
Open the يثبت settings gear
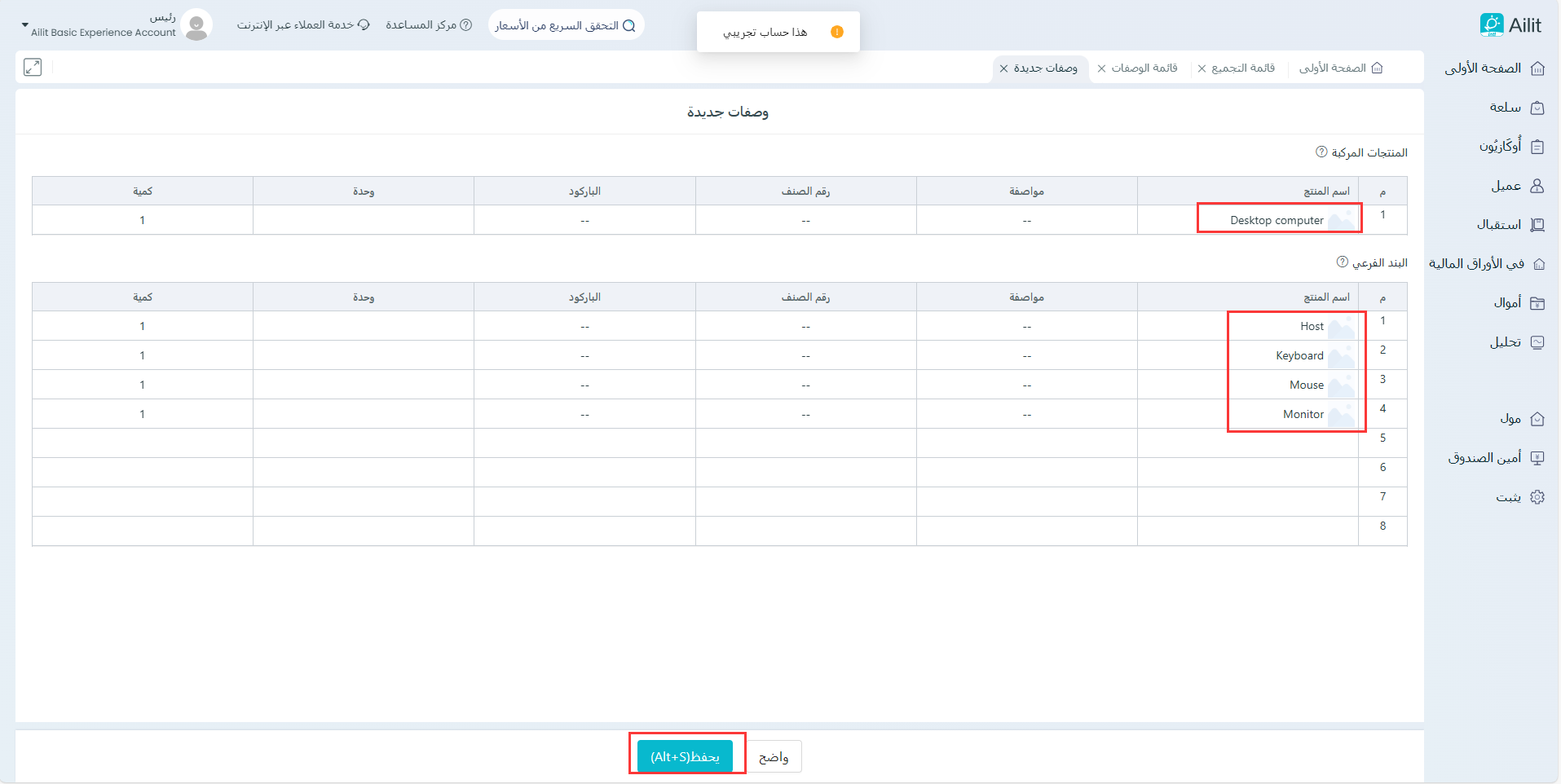point(1537,497)
